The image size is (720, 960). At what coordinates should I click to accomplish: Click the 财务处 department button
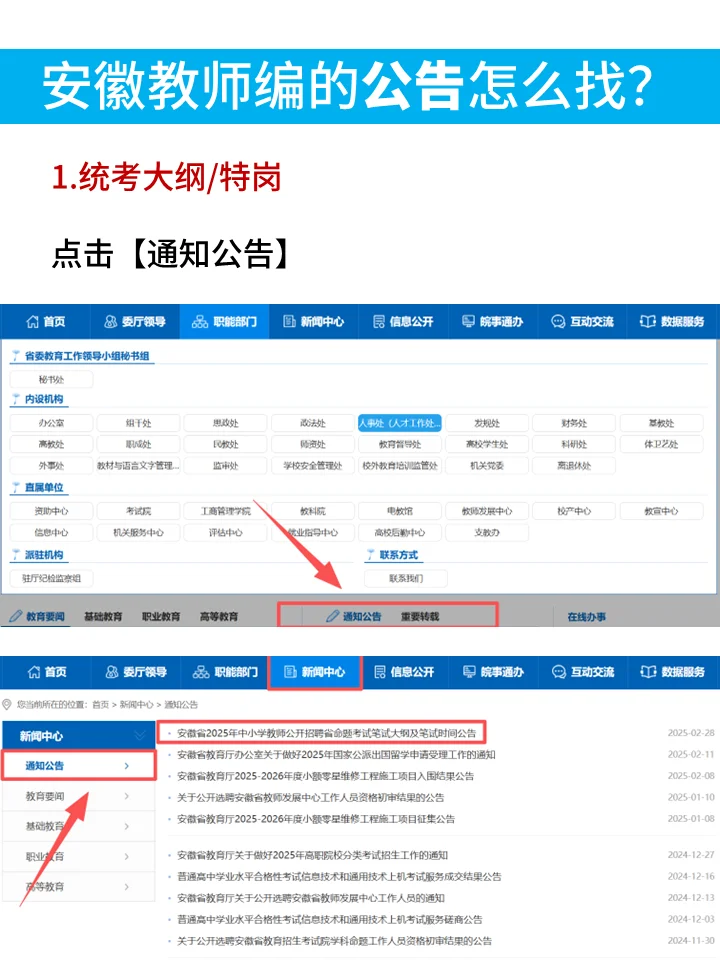coord(574,423)
